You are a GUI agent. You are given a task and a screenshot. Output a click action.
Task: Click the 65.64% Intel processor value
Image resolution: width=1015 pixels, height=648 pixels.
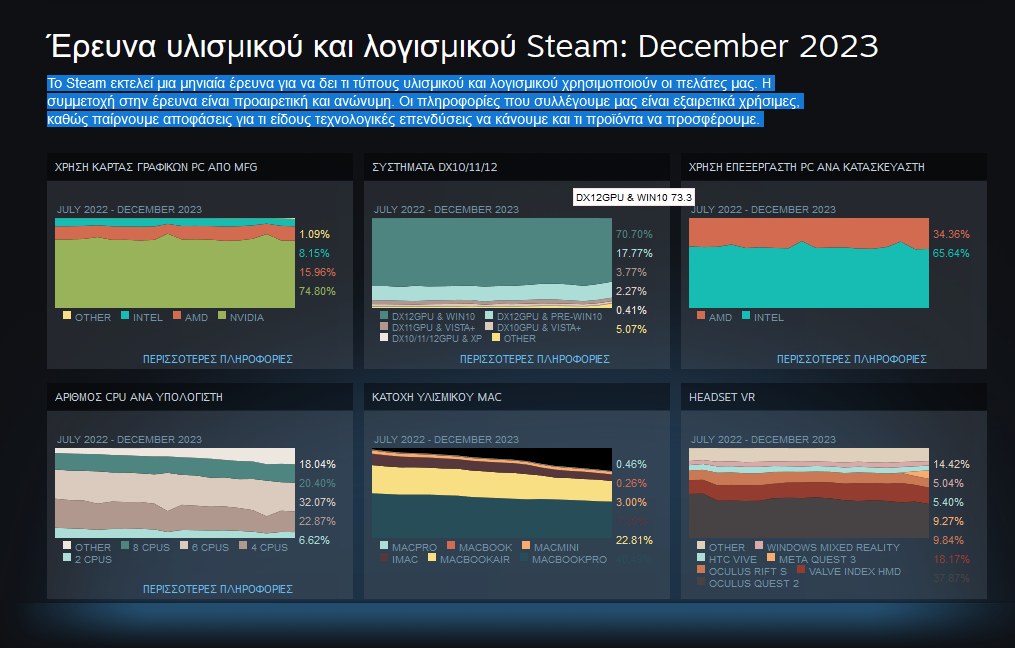pos(951,253)
